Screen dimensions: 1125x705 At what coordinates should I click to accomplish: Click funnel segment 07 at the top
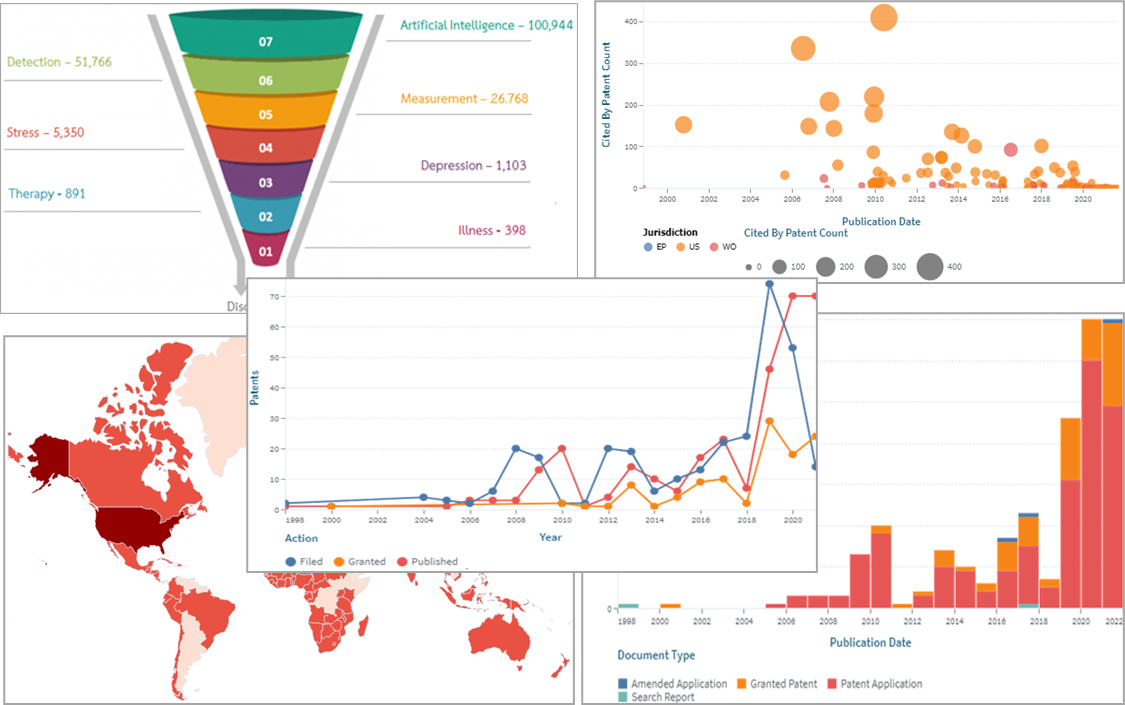(266, 42)
